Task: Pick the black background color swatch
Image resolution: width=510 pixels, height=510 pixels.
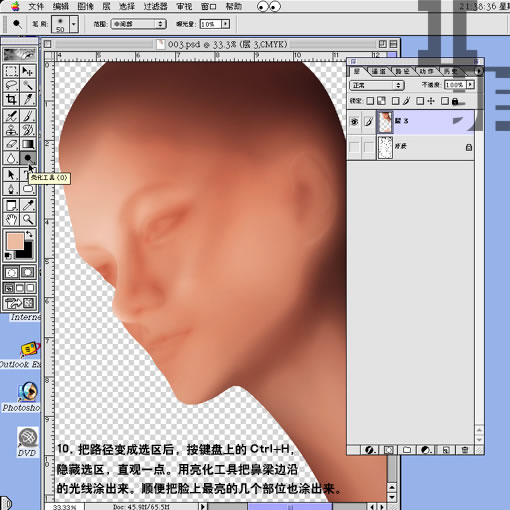Action: (x=27, y=252)
